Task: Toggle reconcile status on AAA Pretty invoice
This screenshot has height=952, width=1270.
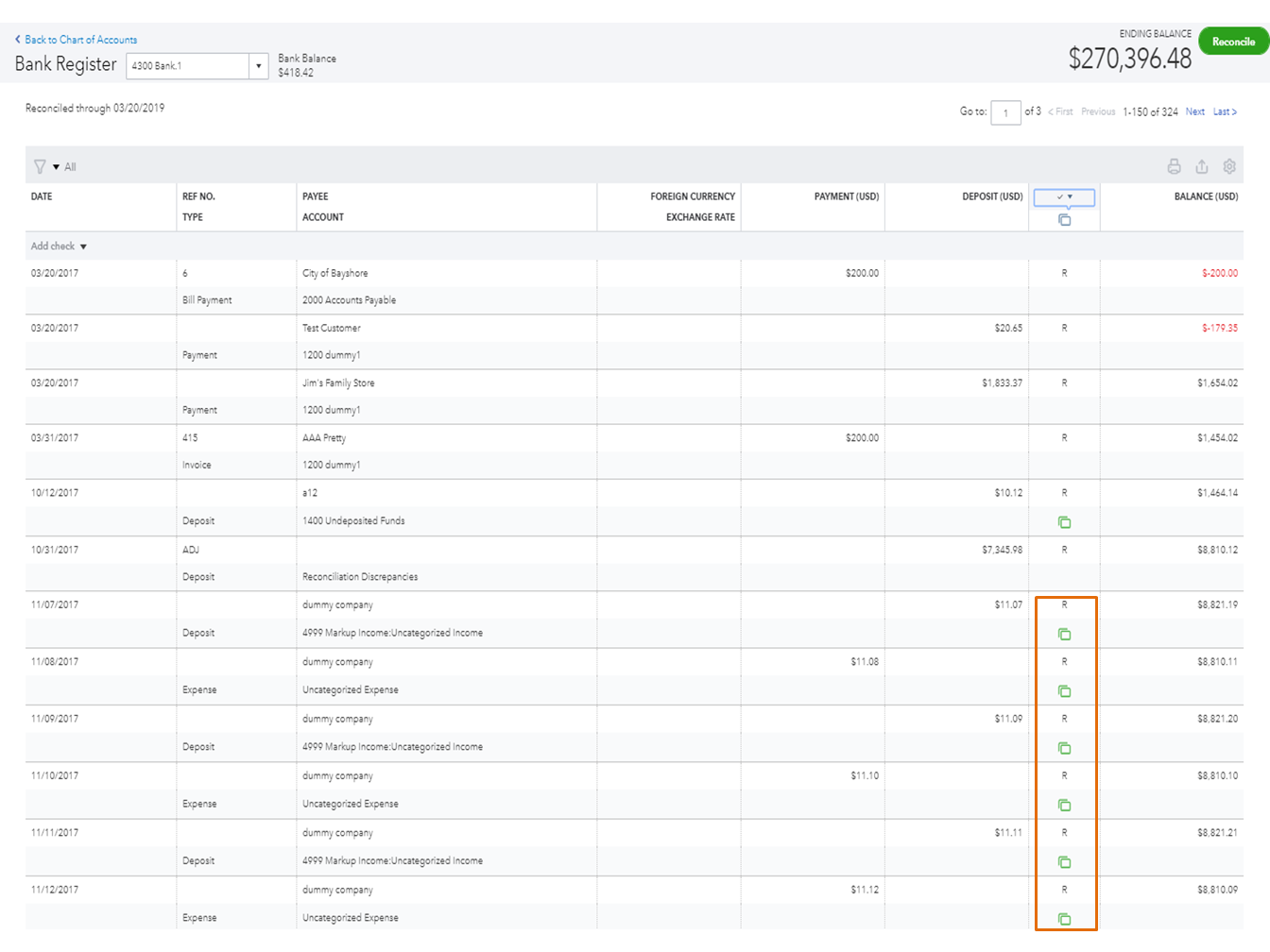Action: (1065, 437)
